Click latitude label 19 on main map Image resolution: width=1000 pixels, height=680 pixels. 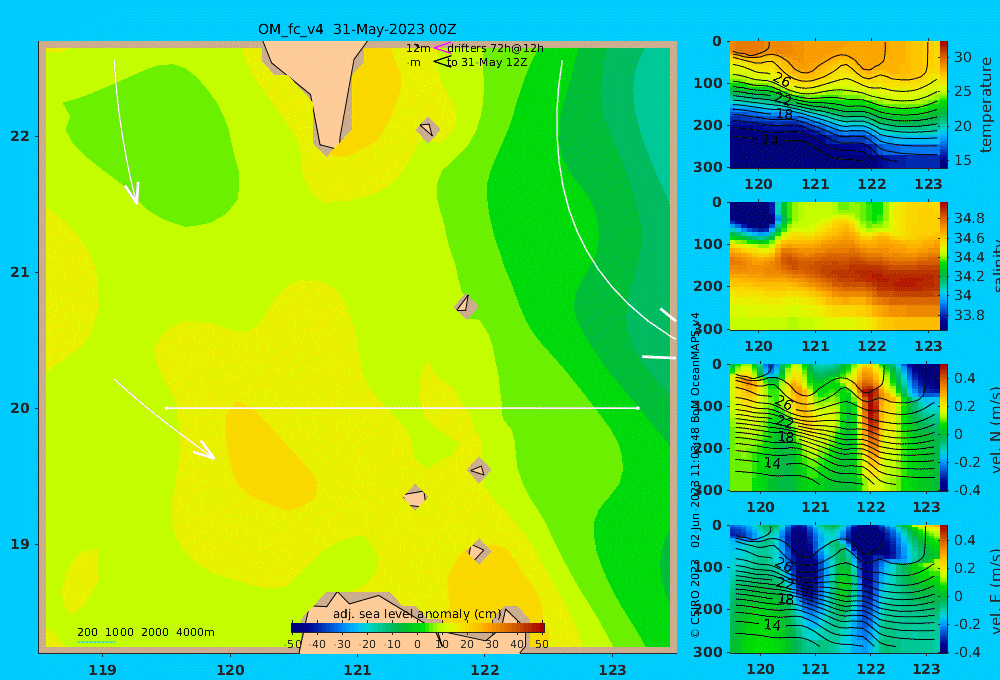20,544
